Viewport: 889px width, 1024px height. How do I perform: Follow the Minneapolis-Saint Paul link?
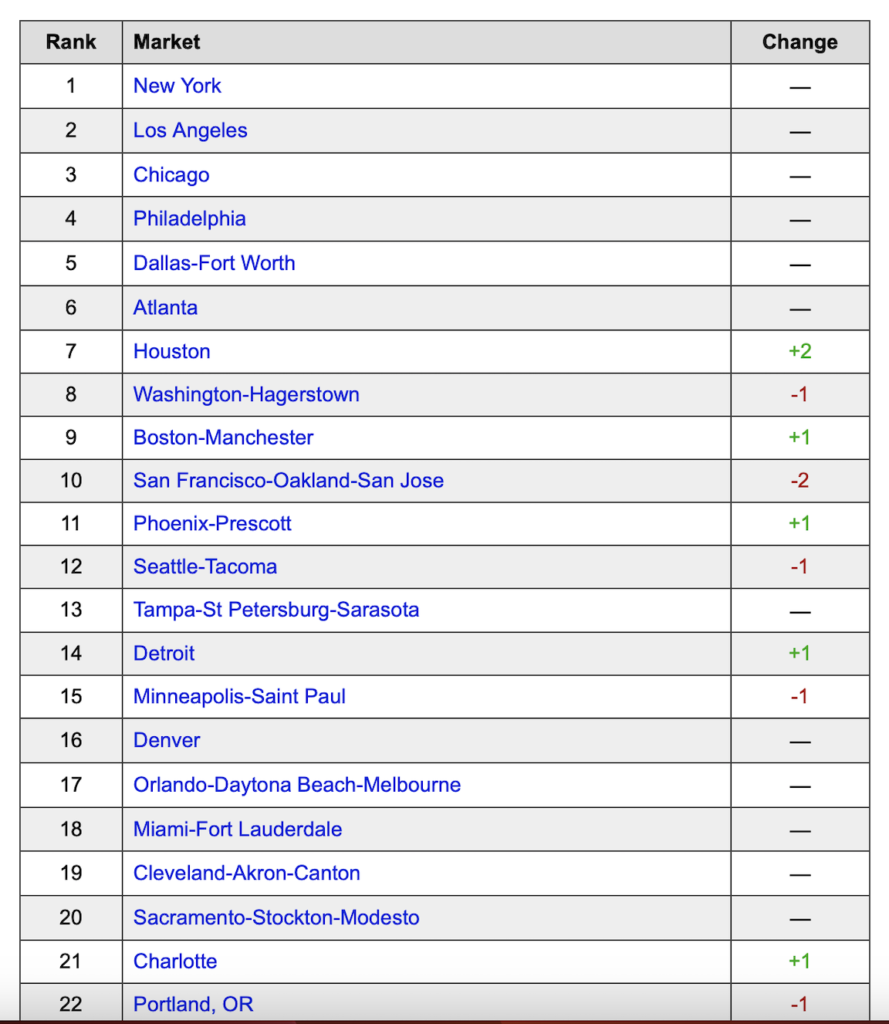(239, 697)
